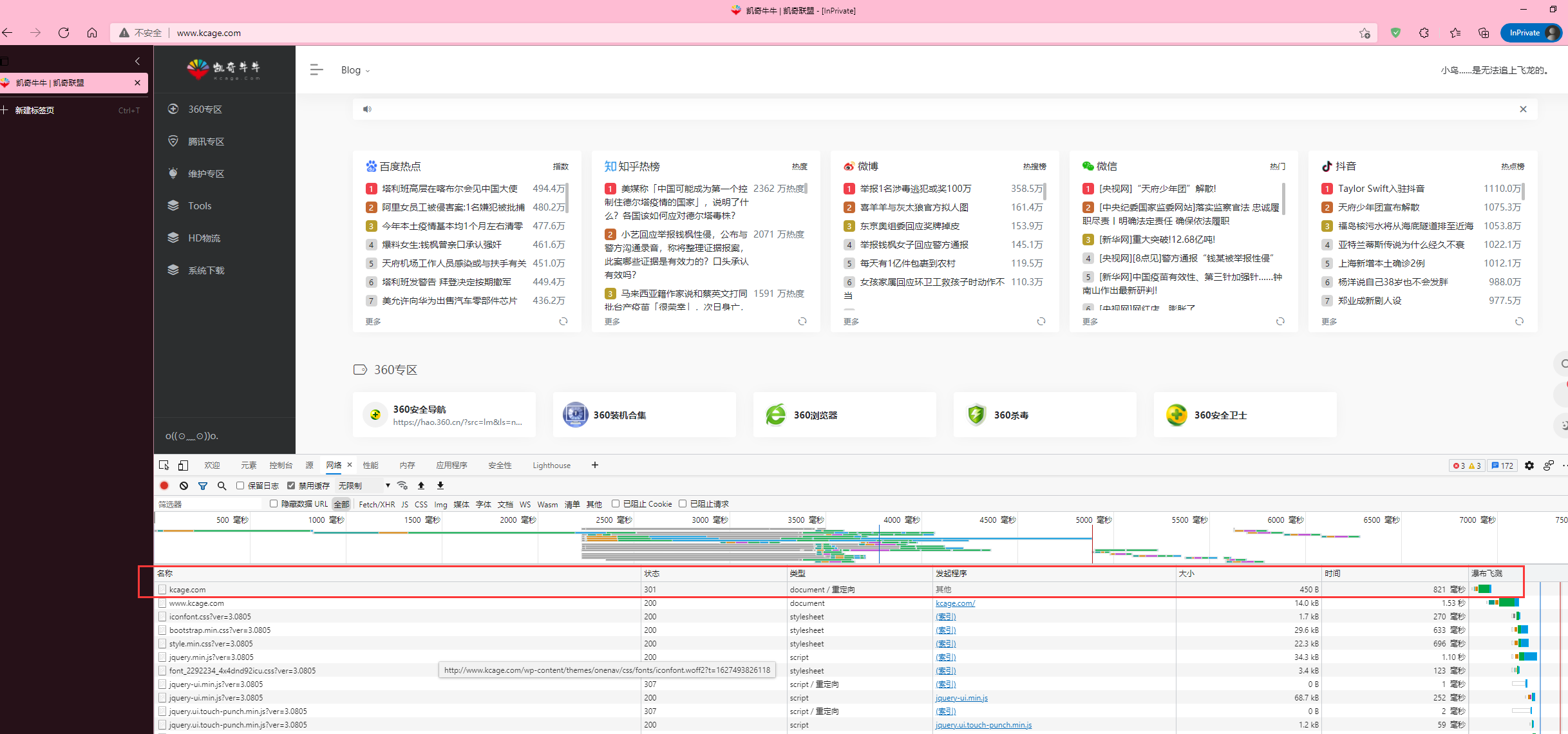Refresh the 抖音 hot list card
Image resolution: width=1568 pixels, height=734 pixels.
tap(1519, 321)
